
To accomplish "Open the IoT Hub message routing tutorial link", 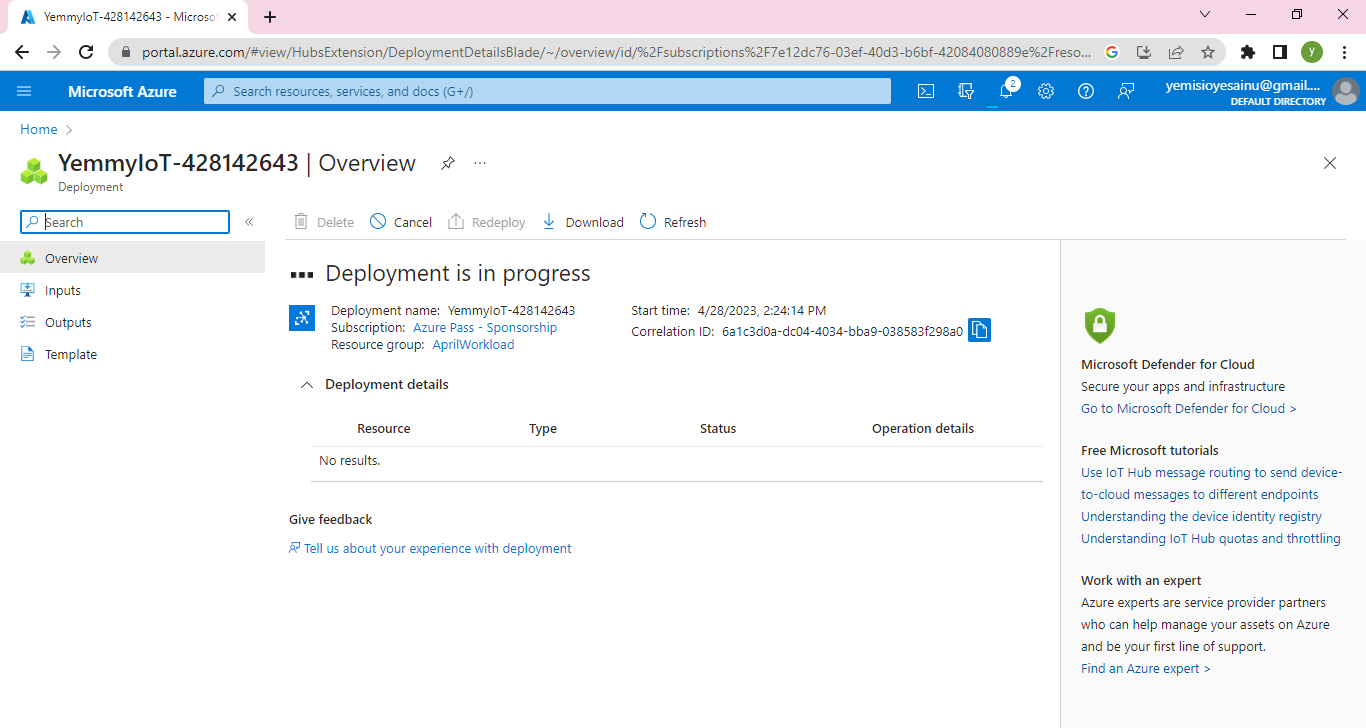I will coord(1211,483).
